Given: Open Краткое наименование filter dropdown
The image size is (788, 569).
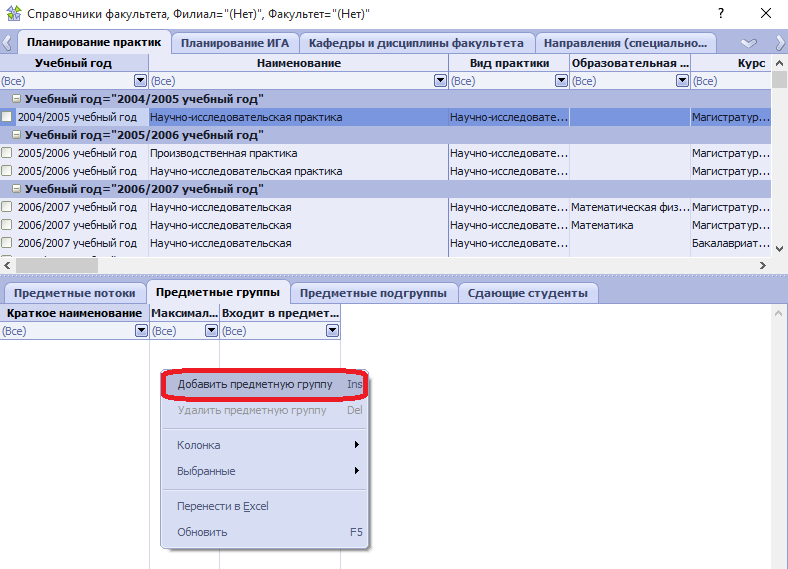Looking at the screenshot, I should click(x=141, y=331).
